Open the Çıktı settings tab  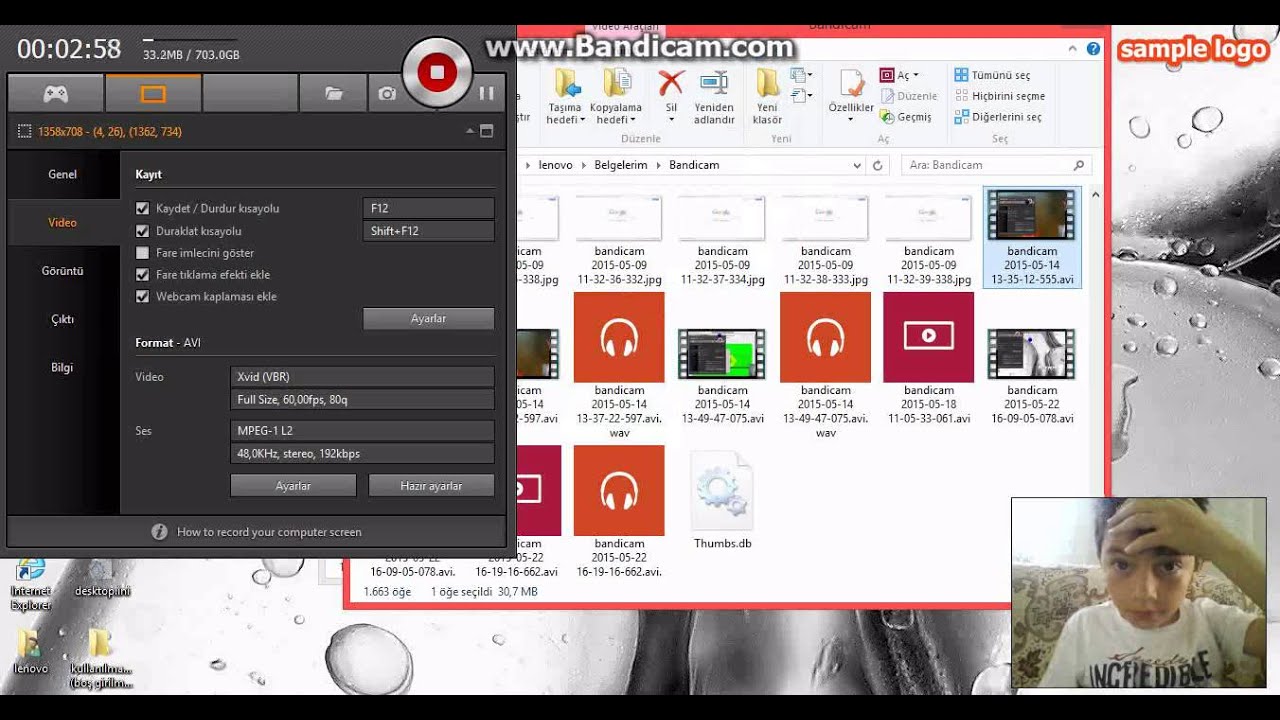point(62,319)
